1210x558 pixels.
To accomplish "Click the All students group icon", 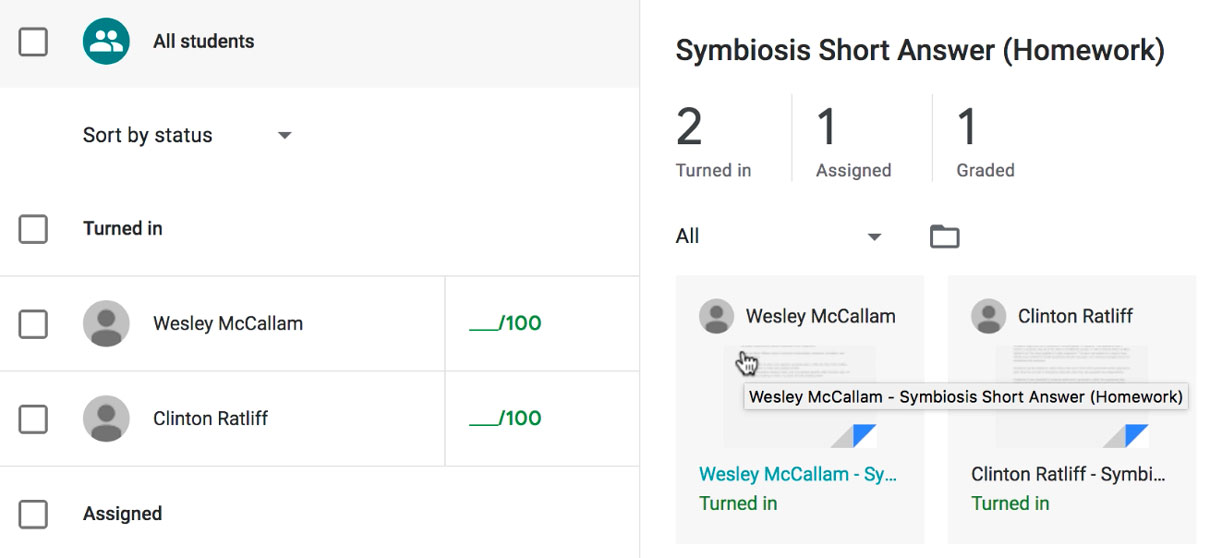I will click(106, 41).
